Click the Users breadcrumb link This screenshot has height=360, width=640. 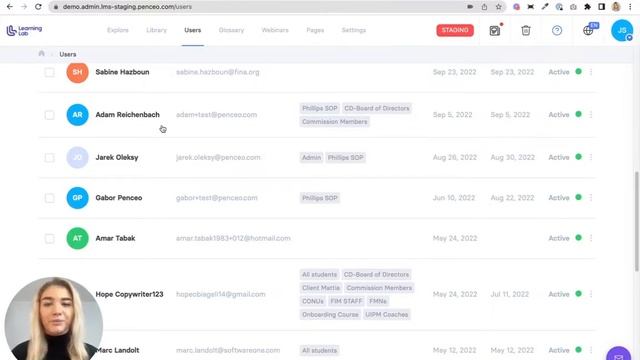[68, 54]
